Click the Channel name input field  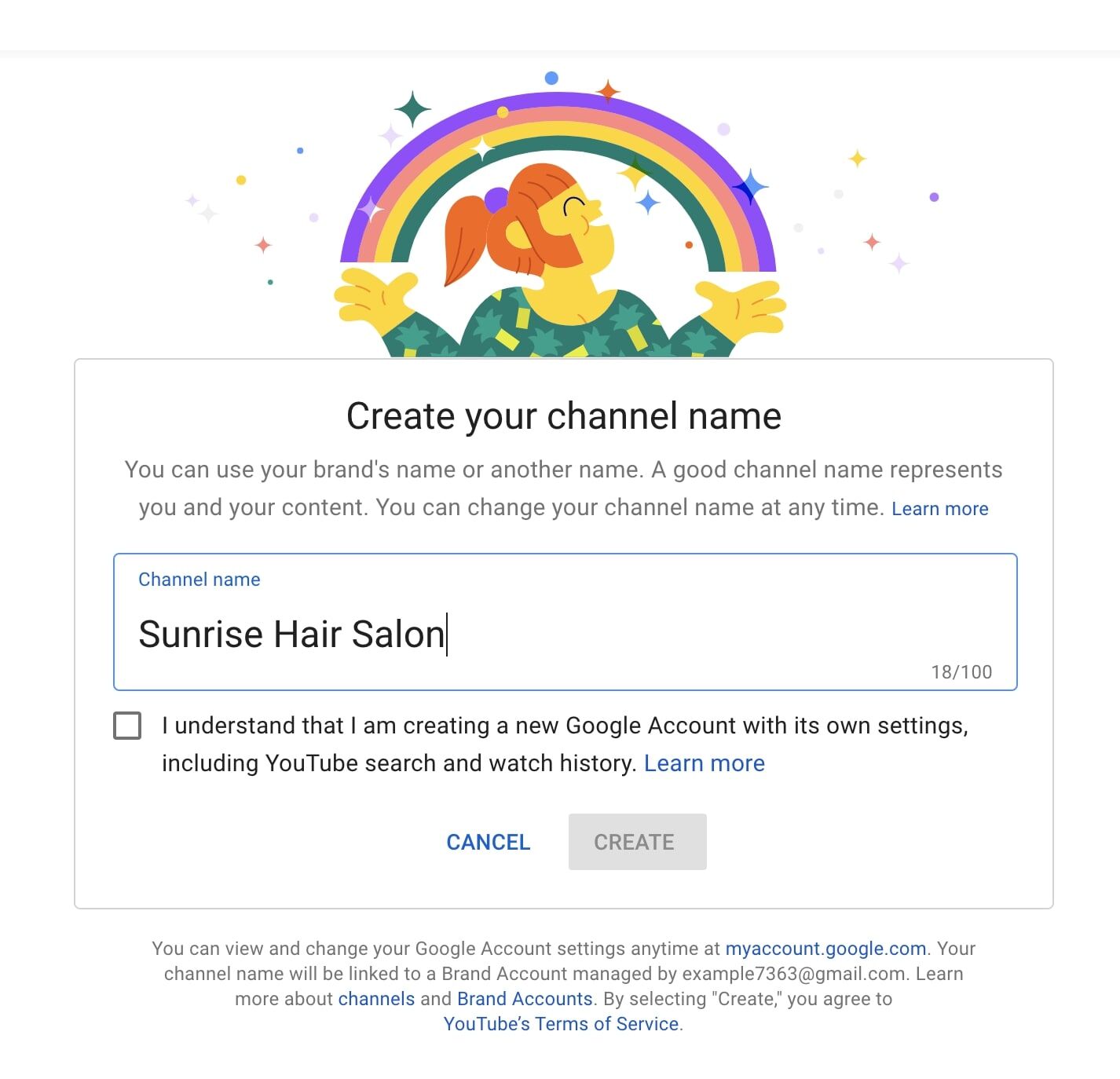click(565, 622)
